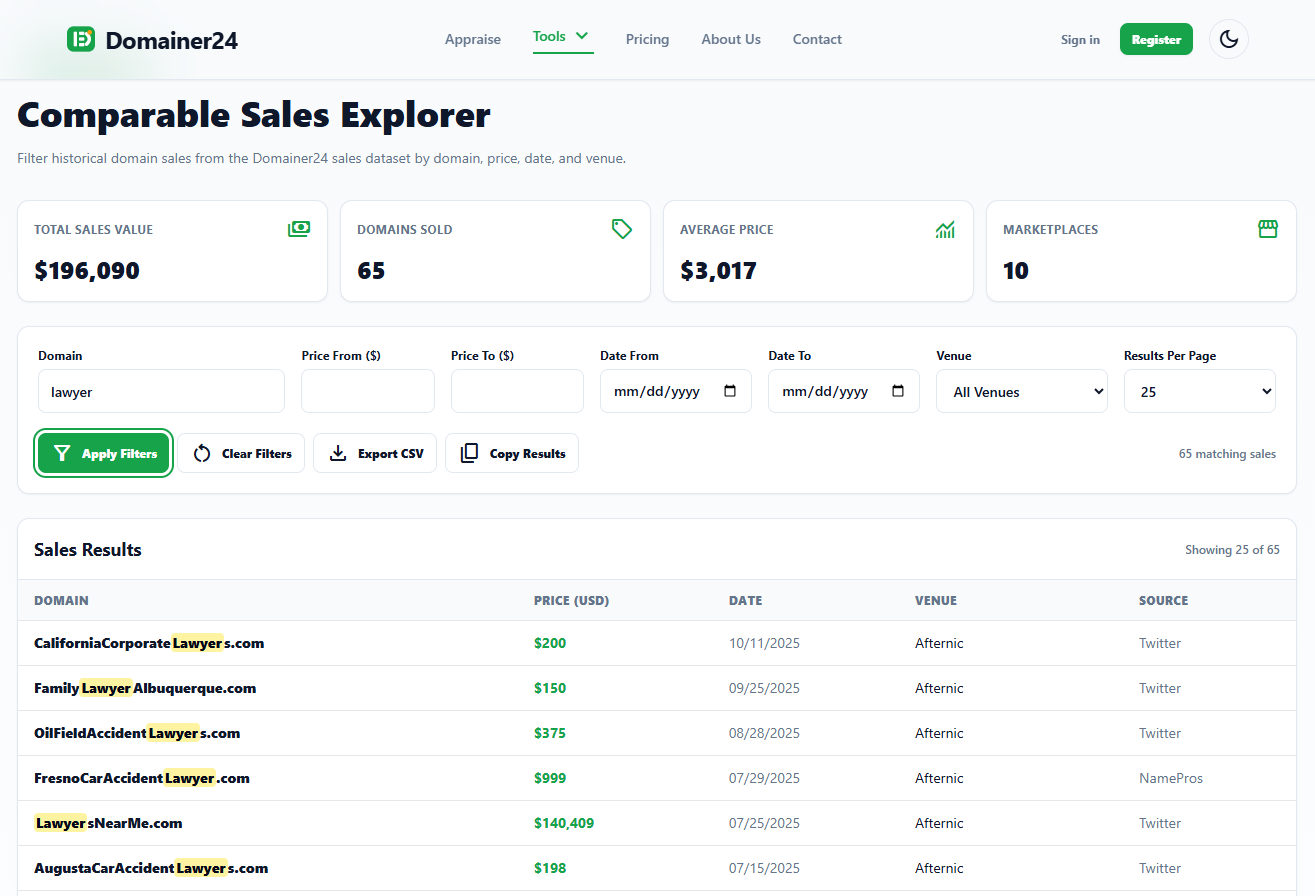1315x896 pixels.
Task: Click the Date To input field
Action: tap(844, 391)
